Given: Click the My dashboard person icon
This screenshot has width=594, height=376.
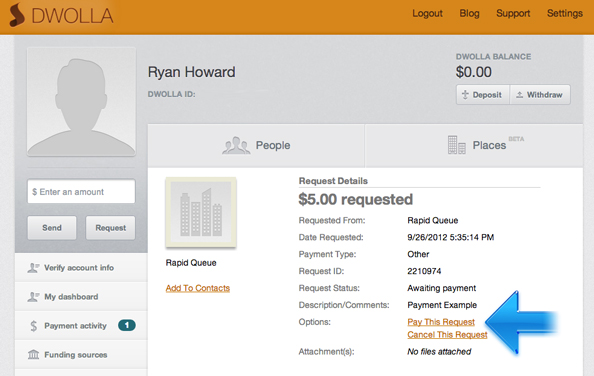Looking at the screenshot, I should [33, 296].
